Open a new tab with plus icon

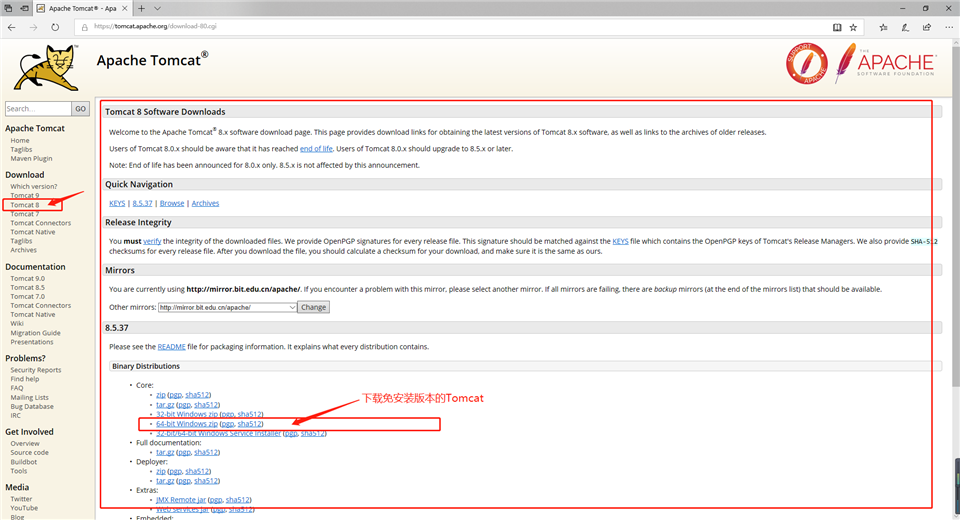[x=141, y=9]
